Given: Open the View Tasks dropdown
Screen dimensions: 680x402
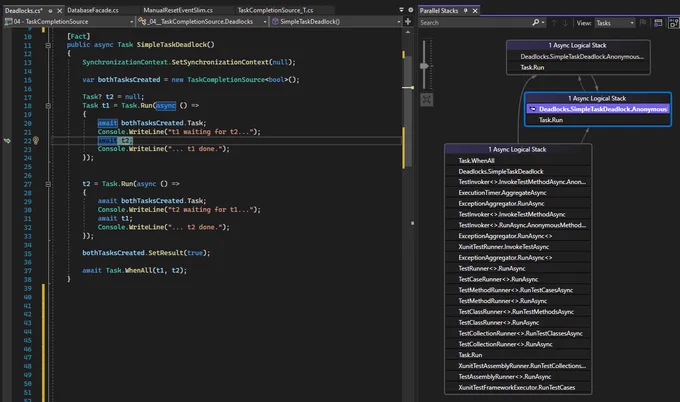Looking at the screenshot, I should tap(615, 23).
